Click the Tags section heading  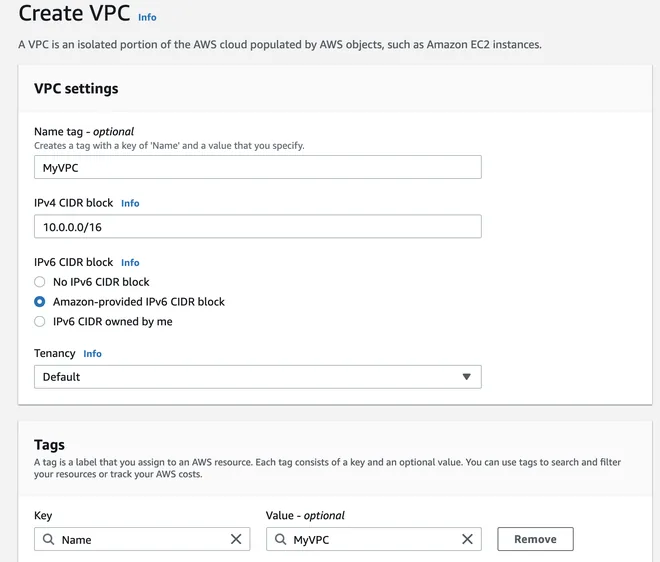click(x=49, y=445)
